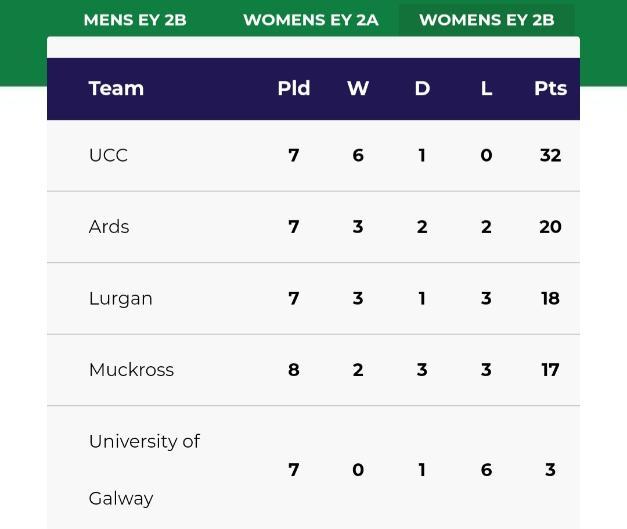Select the Ards team name
627x529 pixels.
109,227
